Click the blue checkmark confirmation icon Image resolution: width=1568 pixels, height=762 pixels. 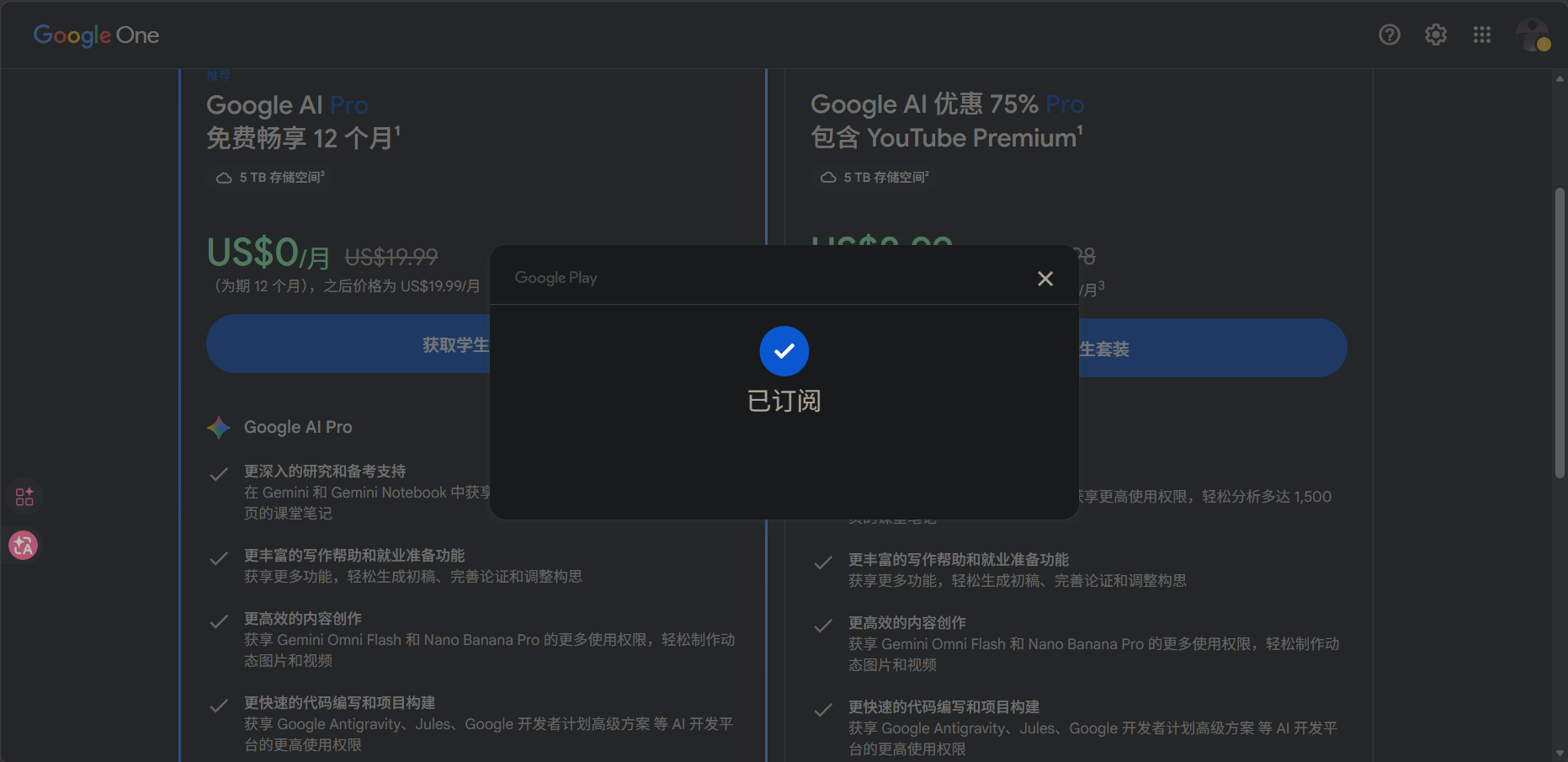point(784,351)
